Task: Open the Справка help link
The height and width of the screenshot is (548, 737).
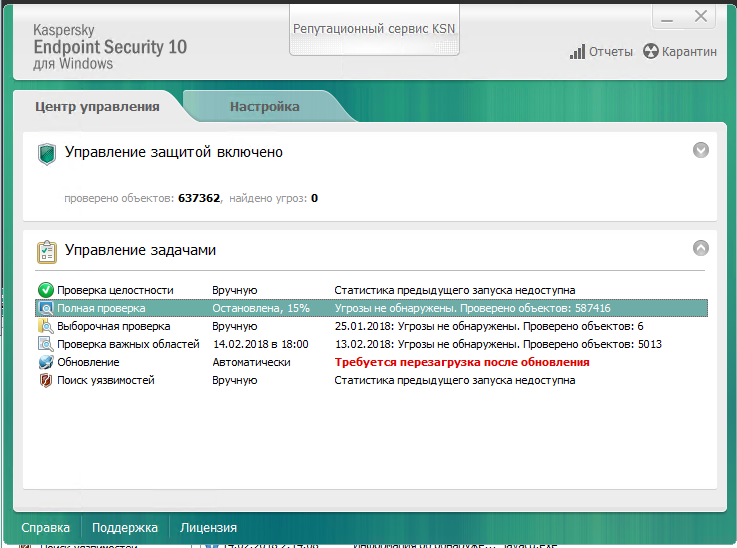Action: 46,528
